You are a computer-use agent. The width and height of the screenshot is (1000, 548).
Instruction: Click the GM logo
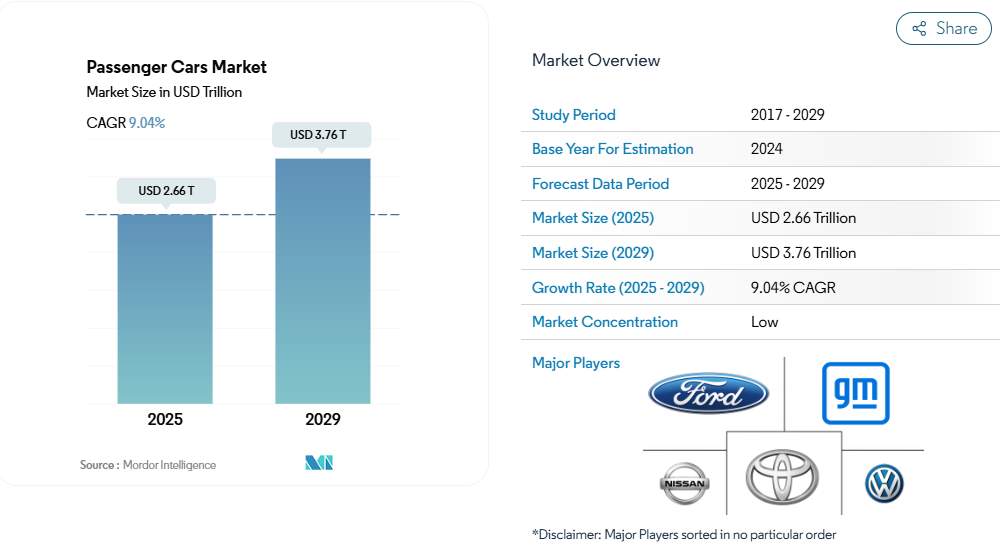tap(855, 393)
